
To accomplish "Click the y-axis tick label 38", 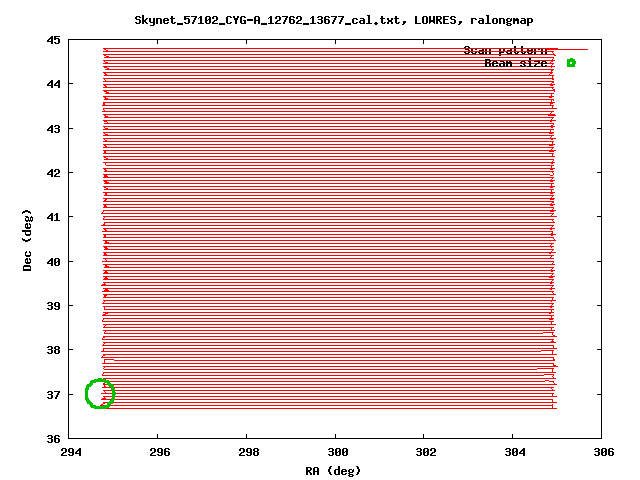I will [53, 350].
